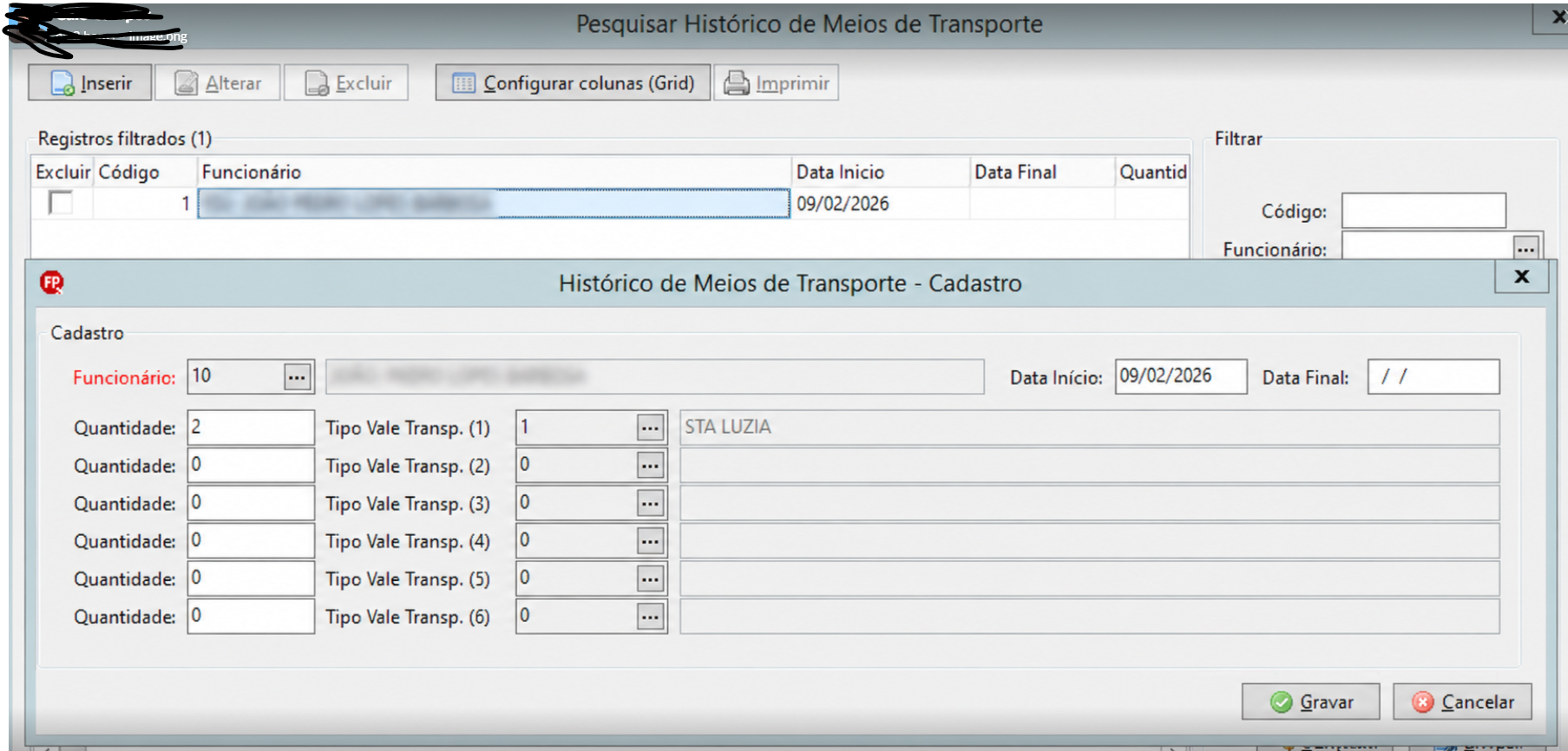Click the Imprimir printer button
Image resolution: width=1568 pixels, height=751 pixels.
point(777,83)
